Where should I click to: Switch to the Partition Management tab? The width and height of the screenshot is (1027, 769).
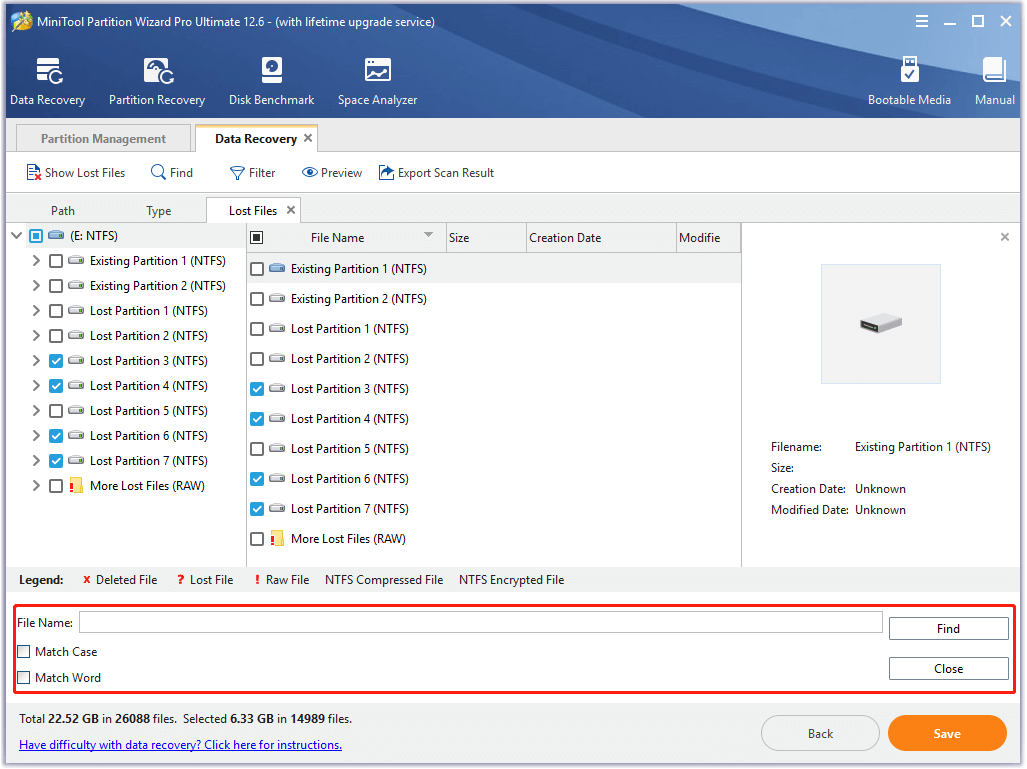point(103,139)
